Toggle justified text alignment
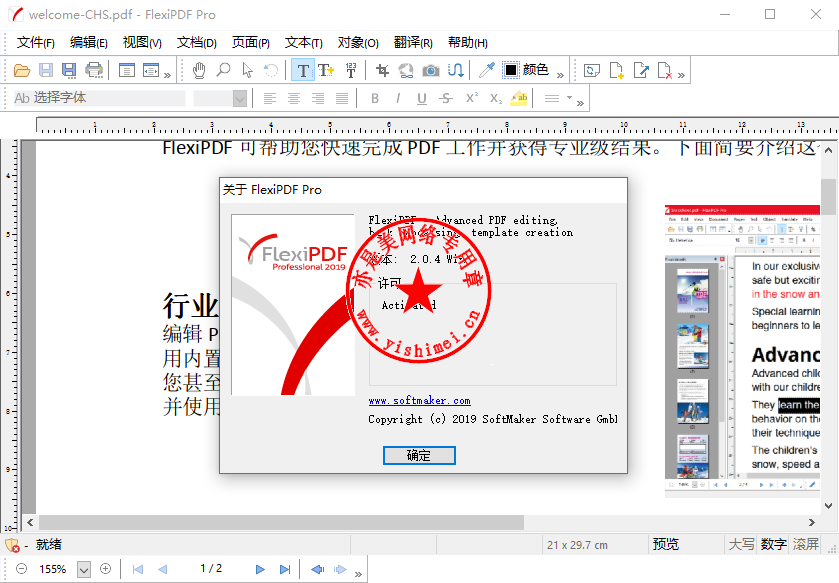The image size is (839, 583). click(342, 98)
